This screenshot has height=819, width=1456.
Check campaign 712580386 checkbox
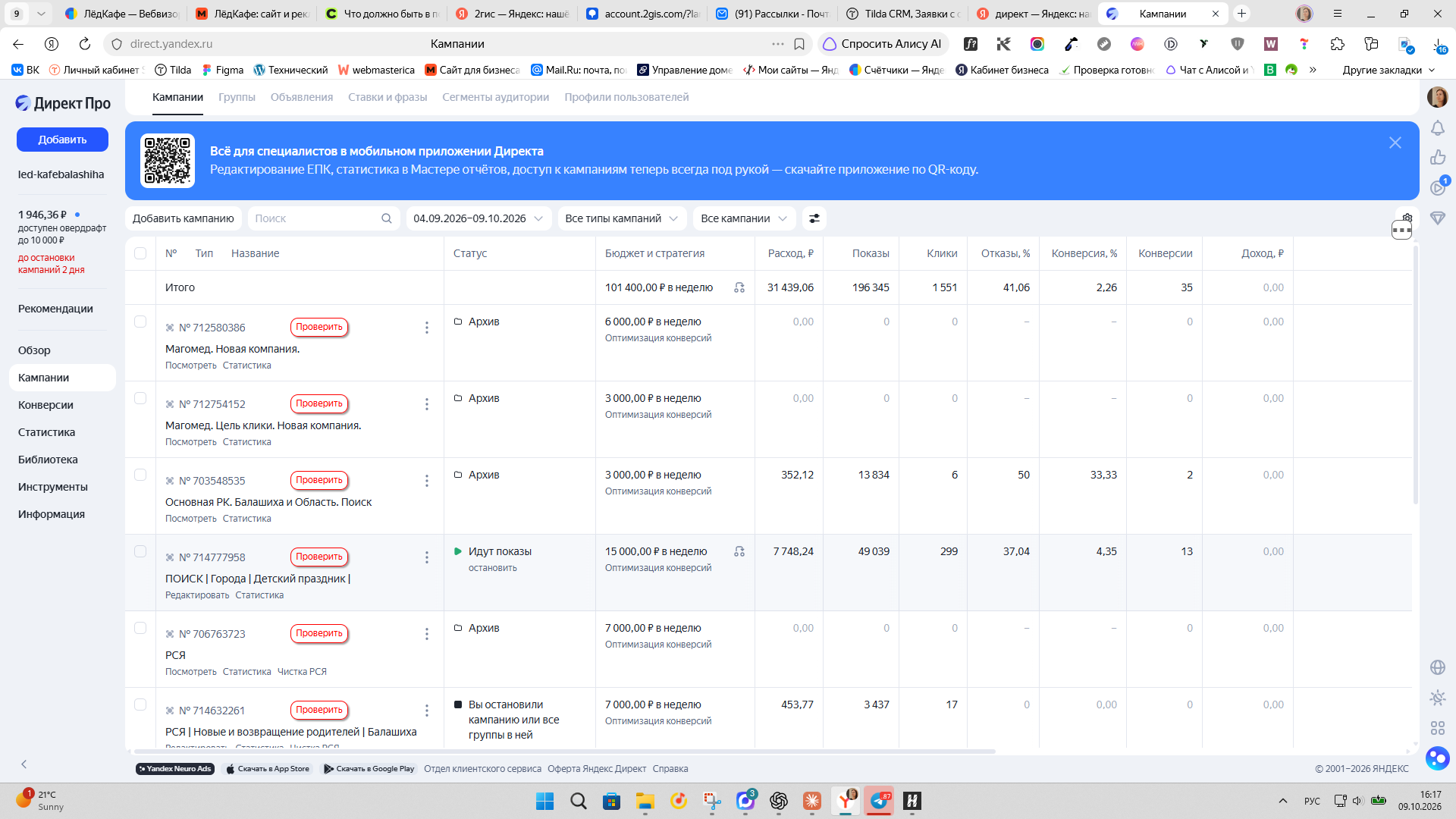pyautogui.click(x=140, y=322)
